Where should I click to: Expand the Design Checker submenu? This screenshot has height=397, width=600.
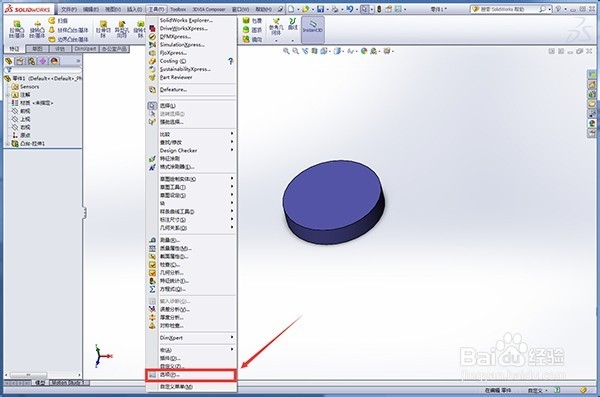coord(232,150)
